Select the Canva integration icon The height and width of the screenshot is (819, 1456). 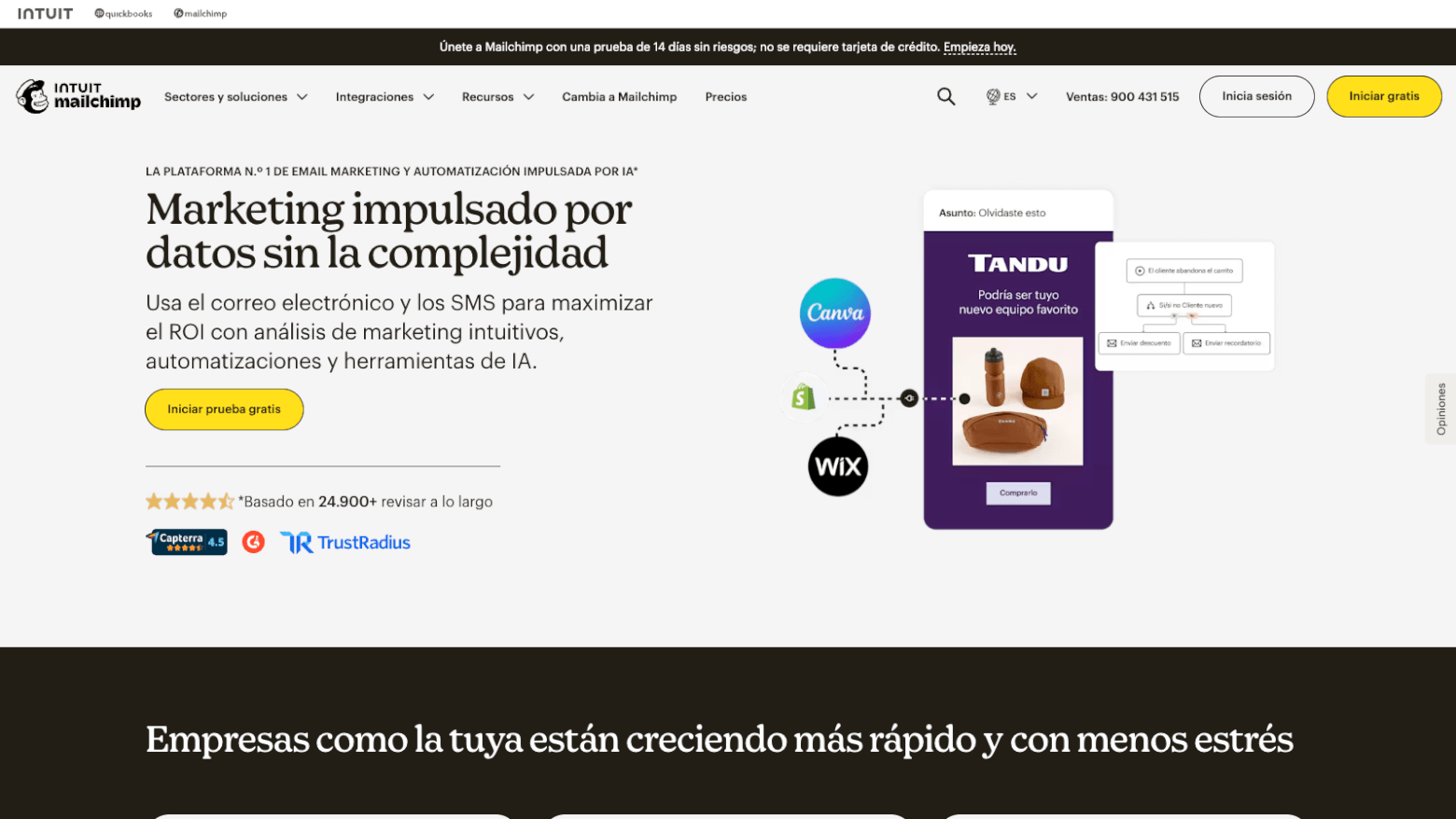[834, 313]
